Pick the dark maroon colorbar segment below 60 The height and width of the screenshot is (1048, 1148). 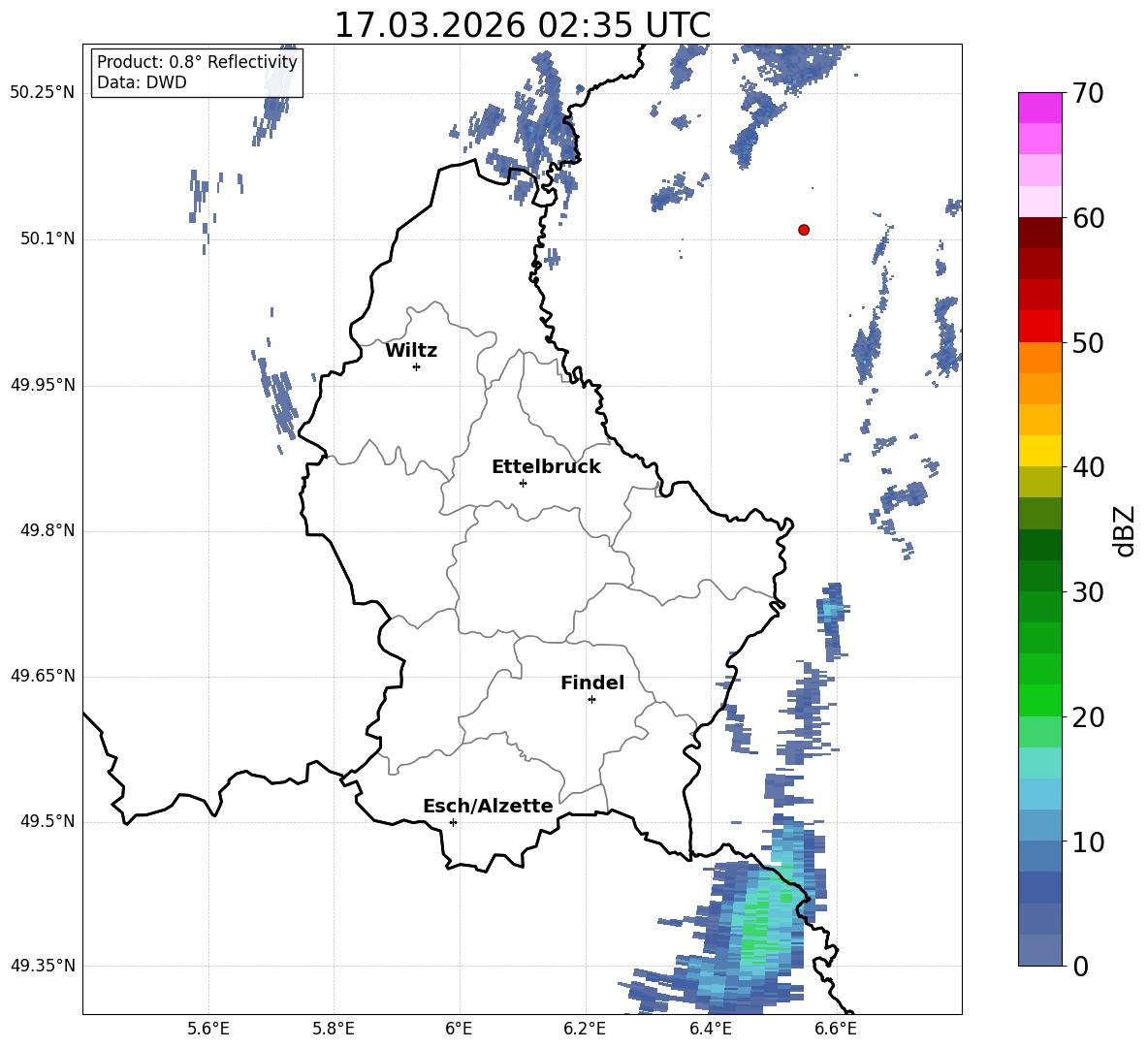1039,233
